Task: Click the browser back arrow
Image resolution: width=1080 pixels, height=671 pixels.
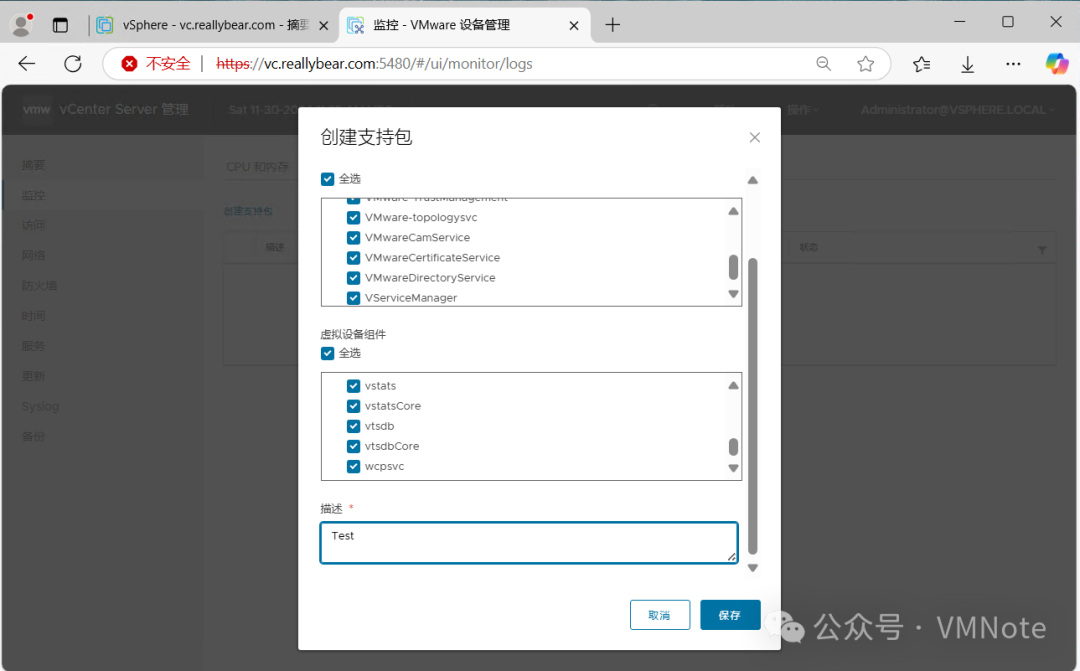Action: (x=27, y=64)
